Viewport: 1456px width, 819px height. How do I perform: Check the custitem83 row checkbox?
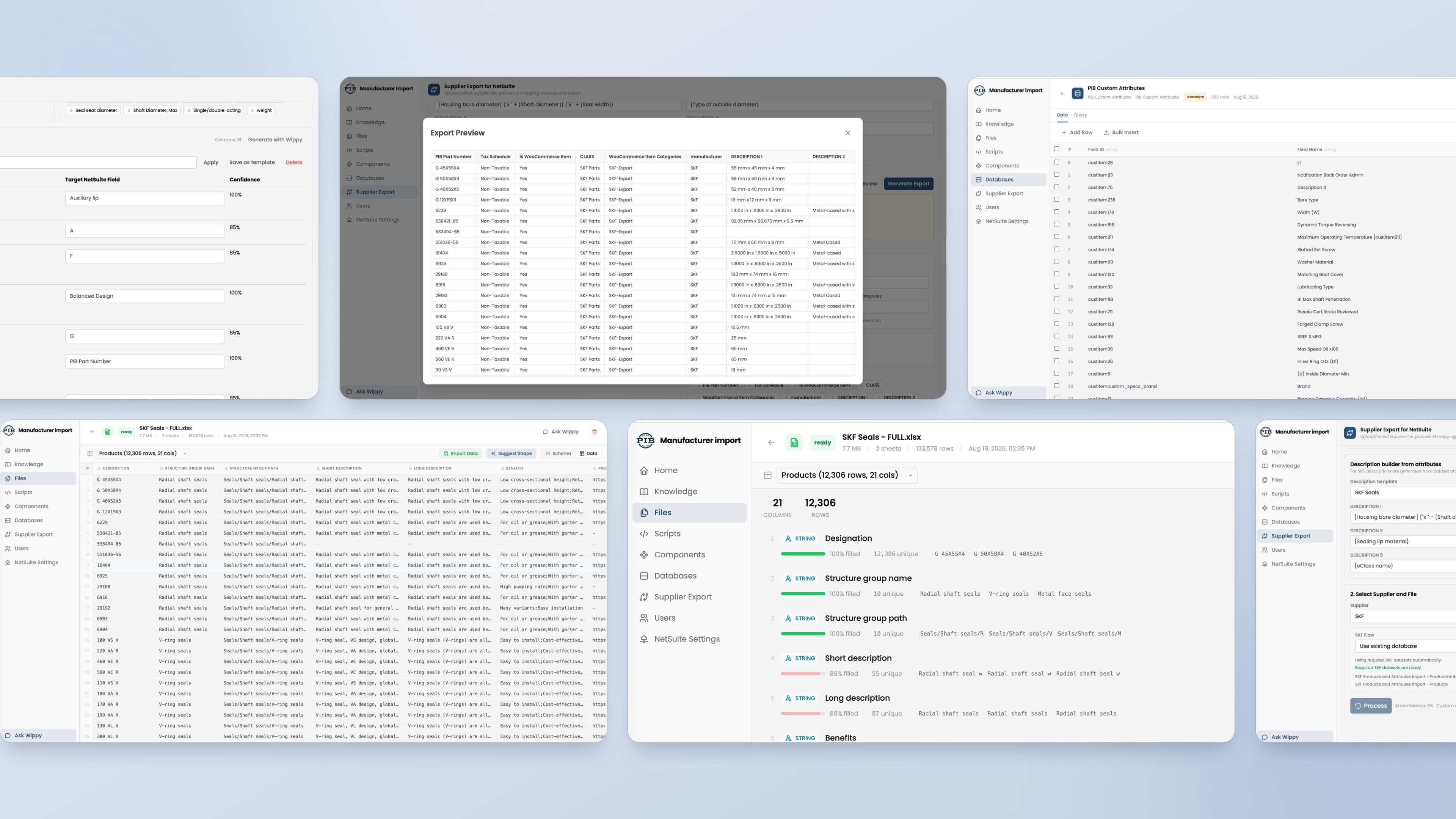(x=1056, y=175)
